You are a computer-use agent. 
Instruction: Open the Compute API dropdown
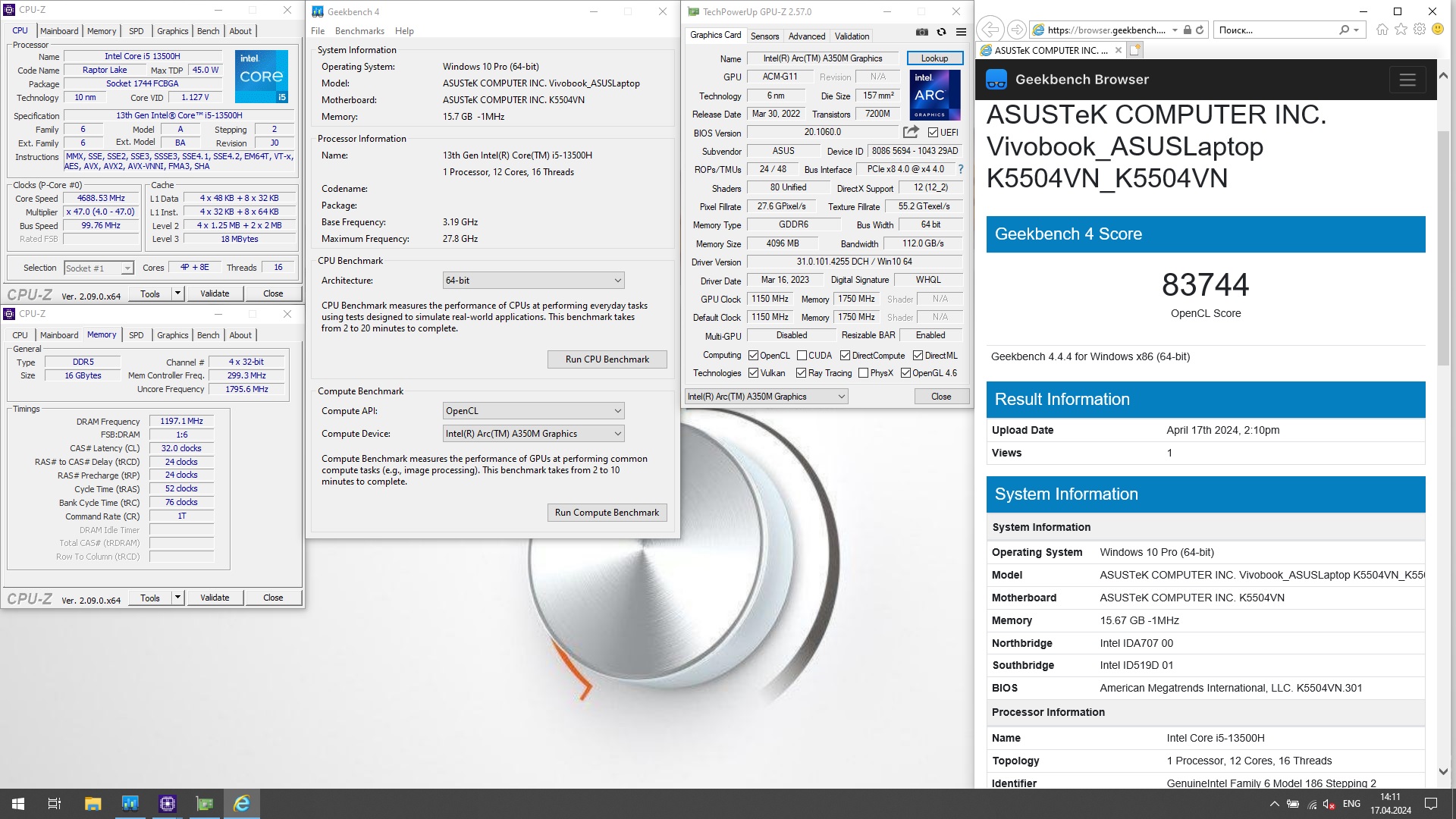coord(533,411)
